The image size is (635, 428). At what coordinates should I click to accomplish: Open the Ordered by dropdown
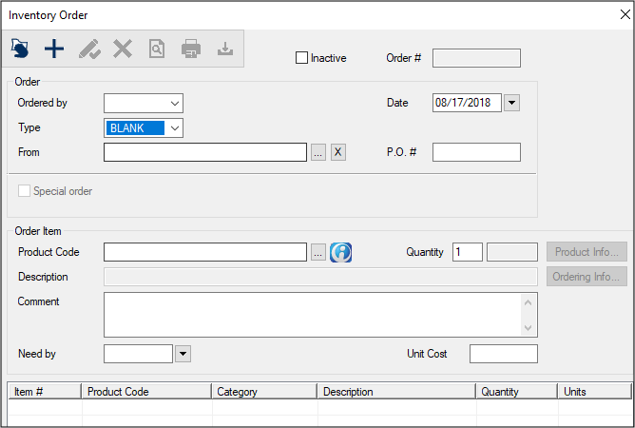pyautogui.click(x=174, y=103)
